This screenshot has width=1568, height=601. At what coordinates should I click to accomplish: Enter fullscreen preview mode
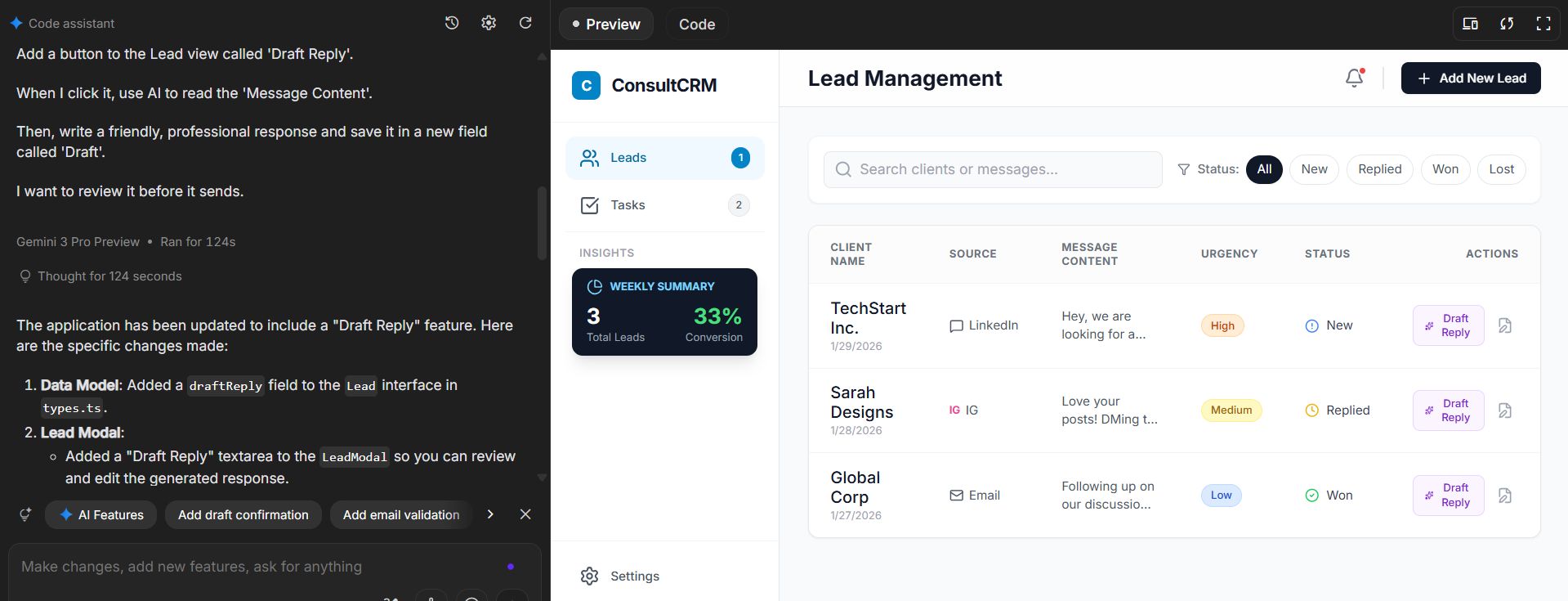1543,24
